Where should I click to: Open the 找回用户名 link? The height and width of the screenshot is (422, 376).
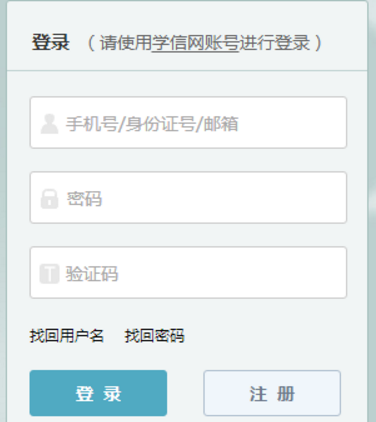pyautogui.click(x=67, y=336)
